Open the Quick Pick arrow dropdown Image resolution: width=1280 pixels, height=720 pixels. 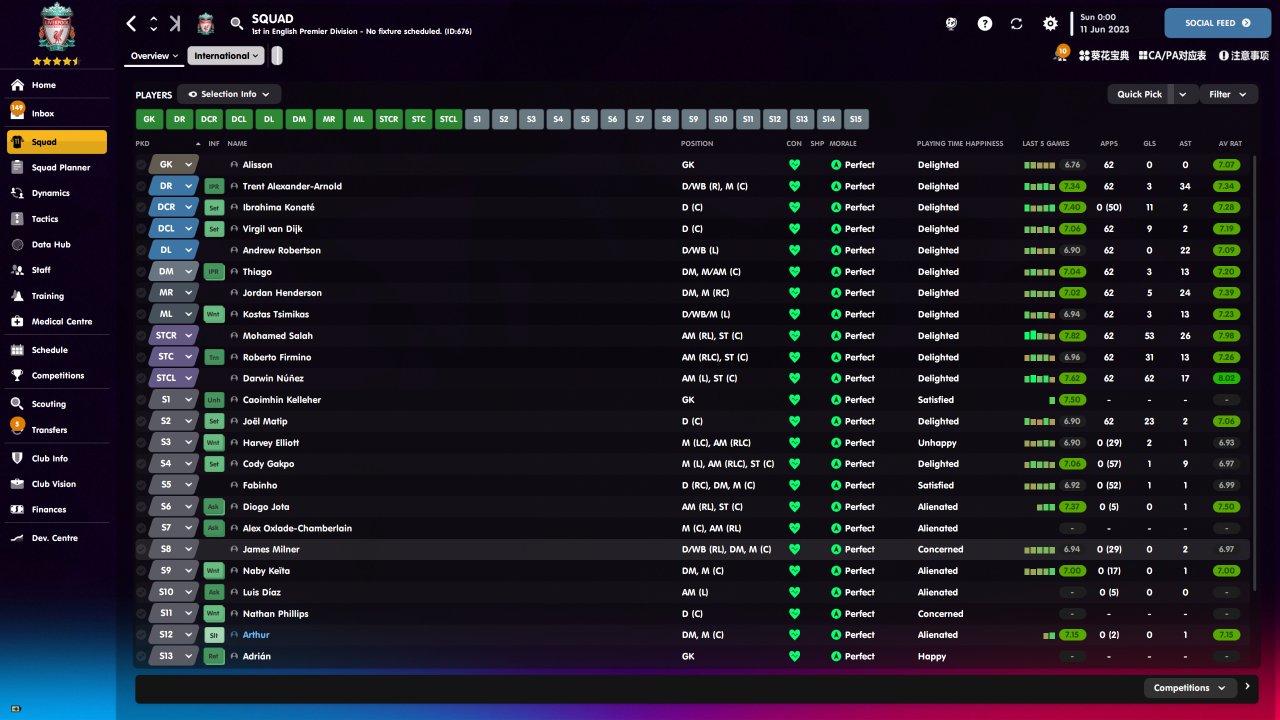1185,94
